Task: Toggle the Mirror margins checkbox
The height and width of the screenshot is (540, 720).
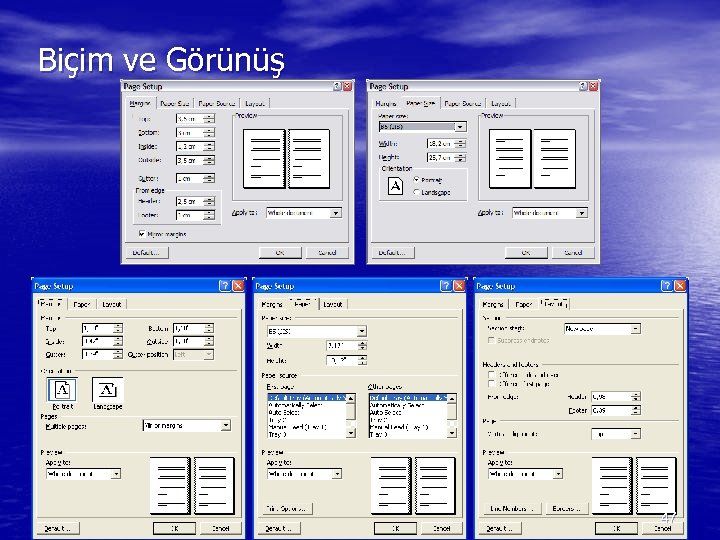Action: [x=142, y=234]
